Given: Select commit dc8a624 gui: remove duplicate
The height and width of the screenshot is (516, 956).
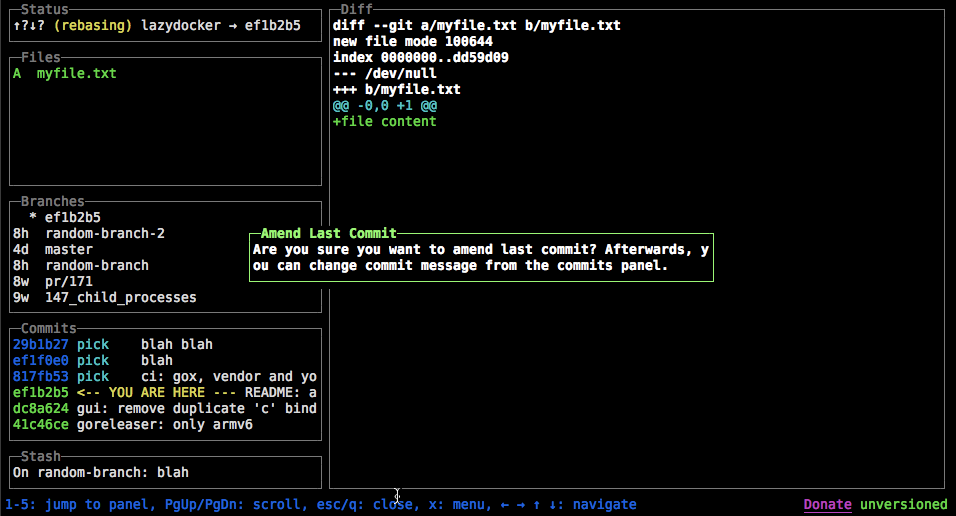Looking at the screenshot, I should coord(165,408).
